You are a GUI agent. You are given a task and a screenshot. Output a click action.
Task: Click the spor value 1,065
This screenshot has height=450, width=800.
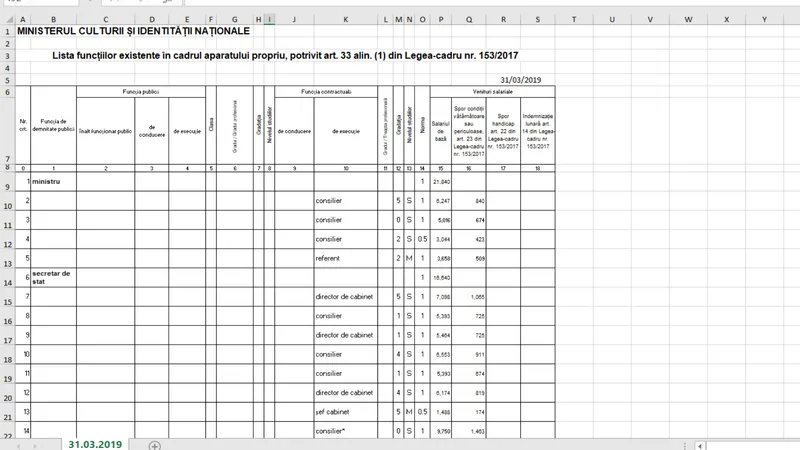pyautogui.click(x=469, y=296)
